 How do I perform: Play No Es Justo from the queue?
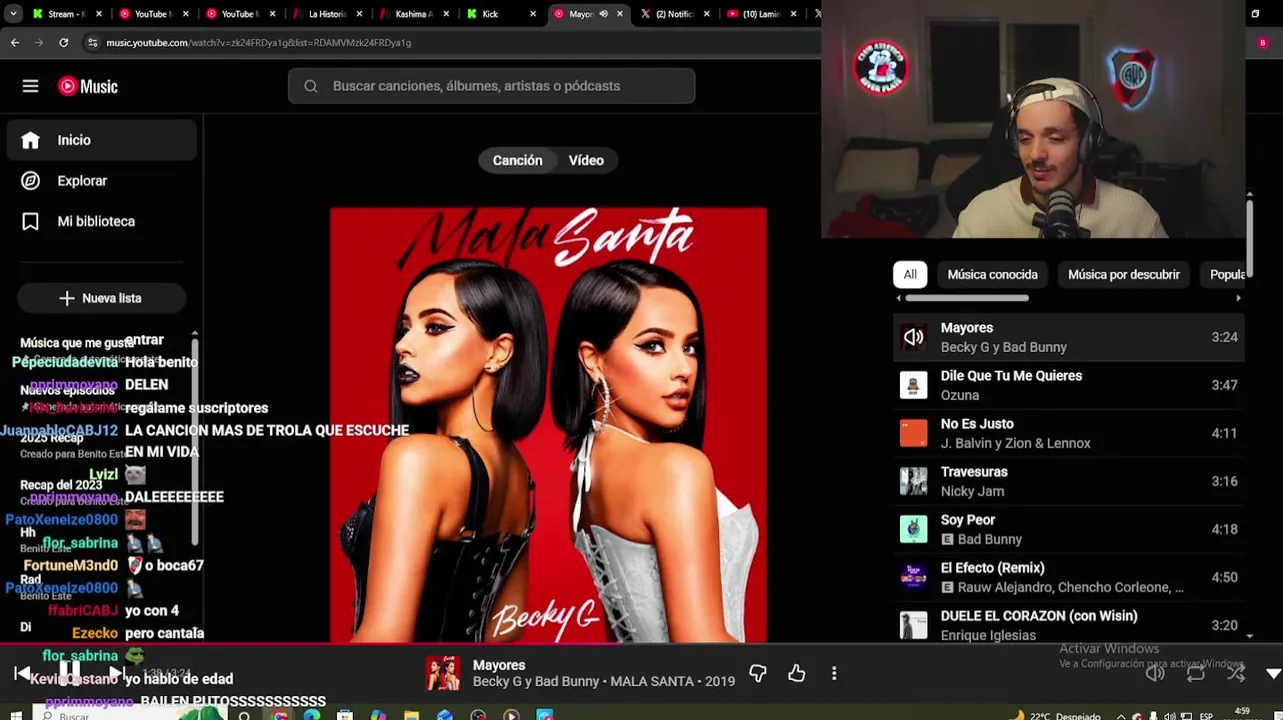1068,433
